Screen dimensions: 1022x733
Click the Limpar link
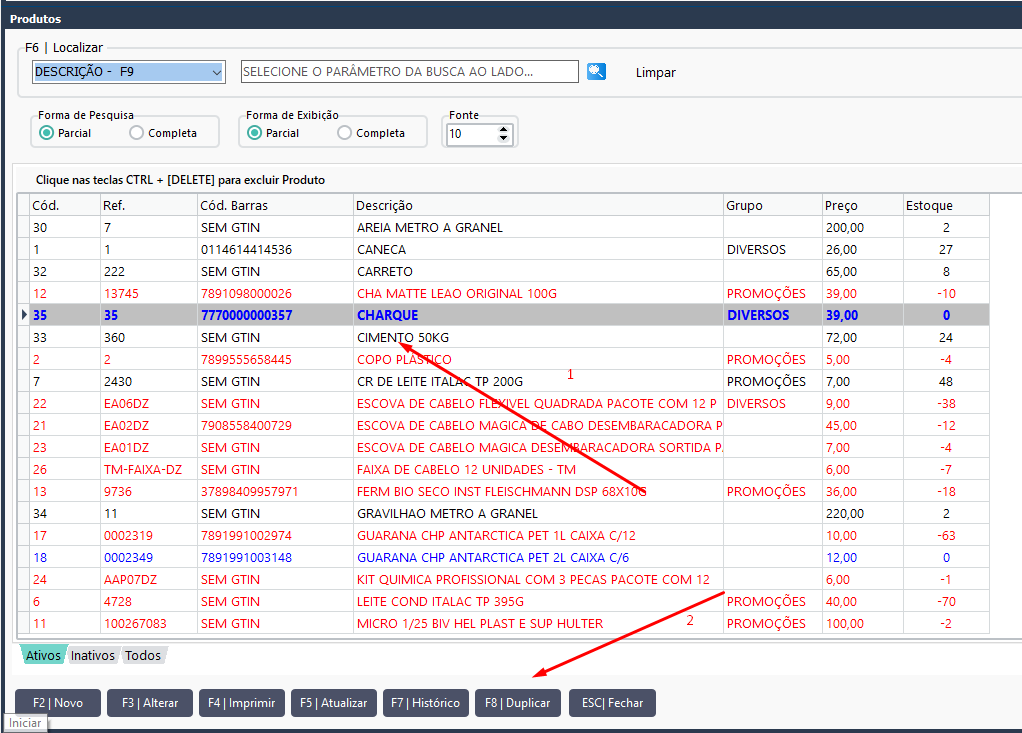pyautogui.click(x=655, y=72)
